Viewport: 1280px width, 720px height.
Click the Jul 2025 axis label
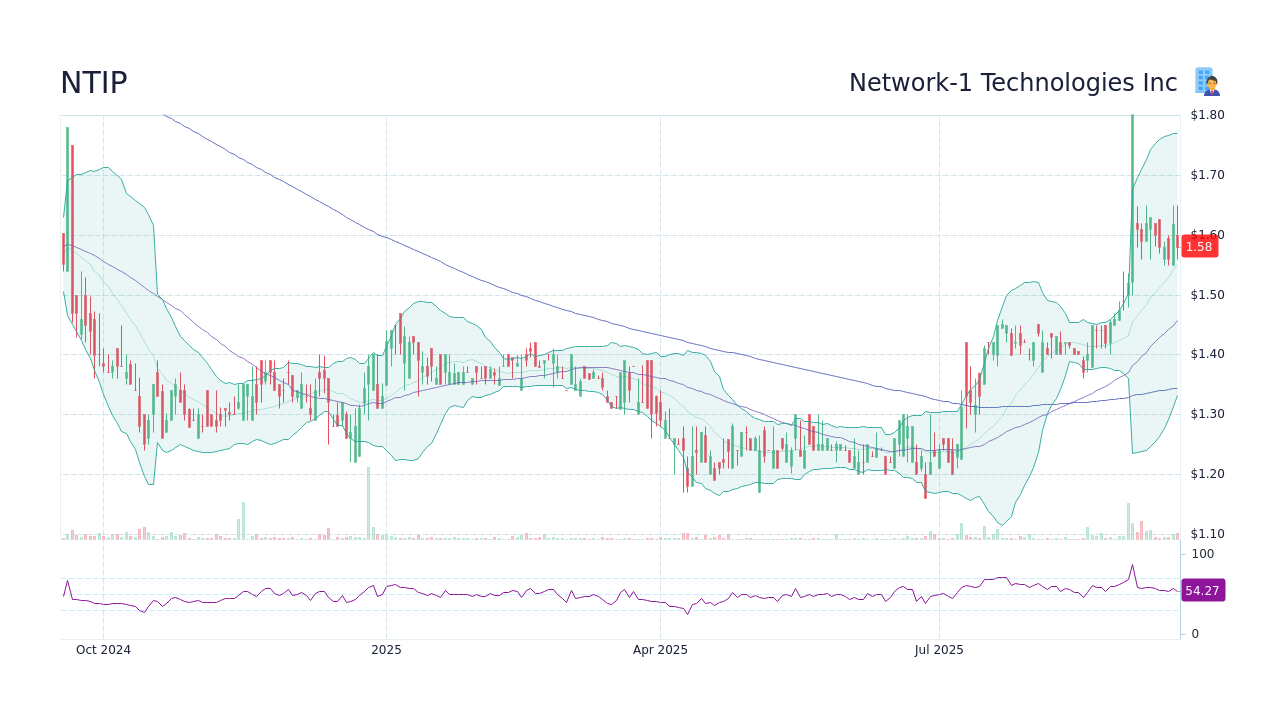(x=938, y=649)
